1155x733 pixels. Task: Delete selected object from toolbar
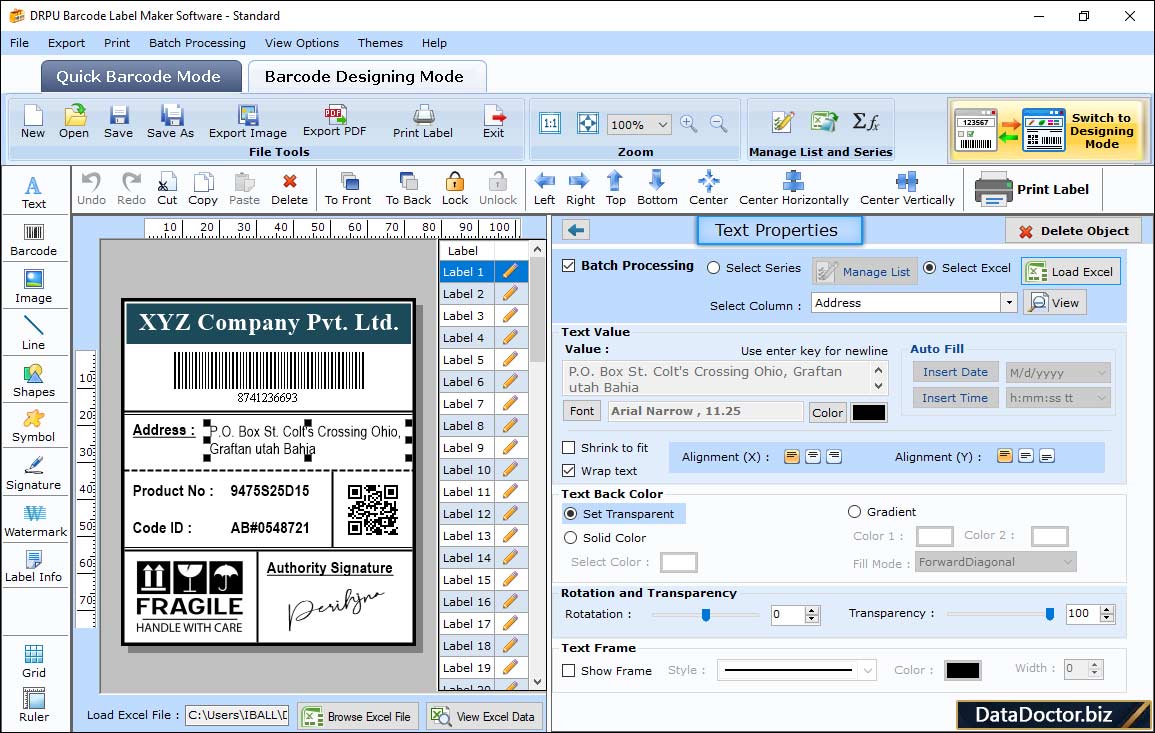click(x=289, y=189)
